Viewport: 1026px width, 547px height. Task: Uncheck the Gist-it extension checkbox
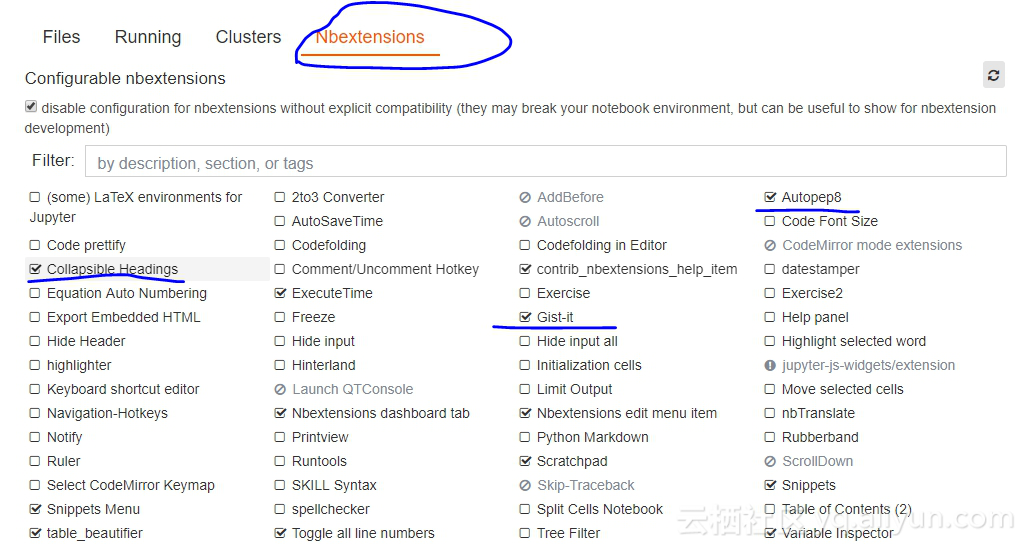pyautogui.click(x=525, y=318)
